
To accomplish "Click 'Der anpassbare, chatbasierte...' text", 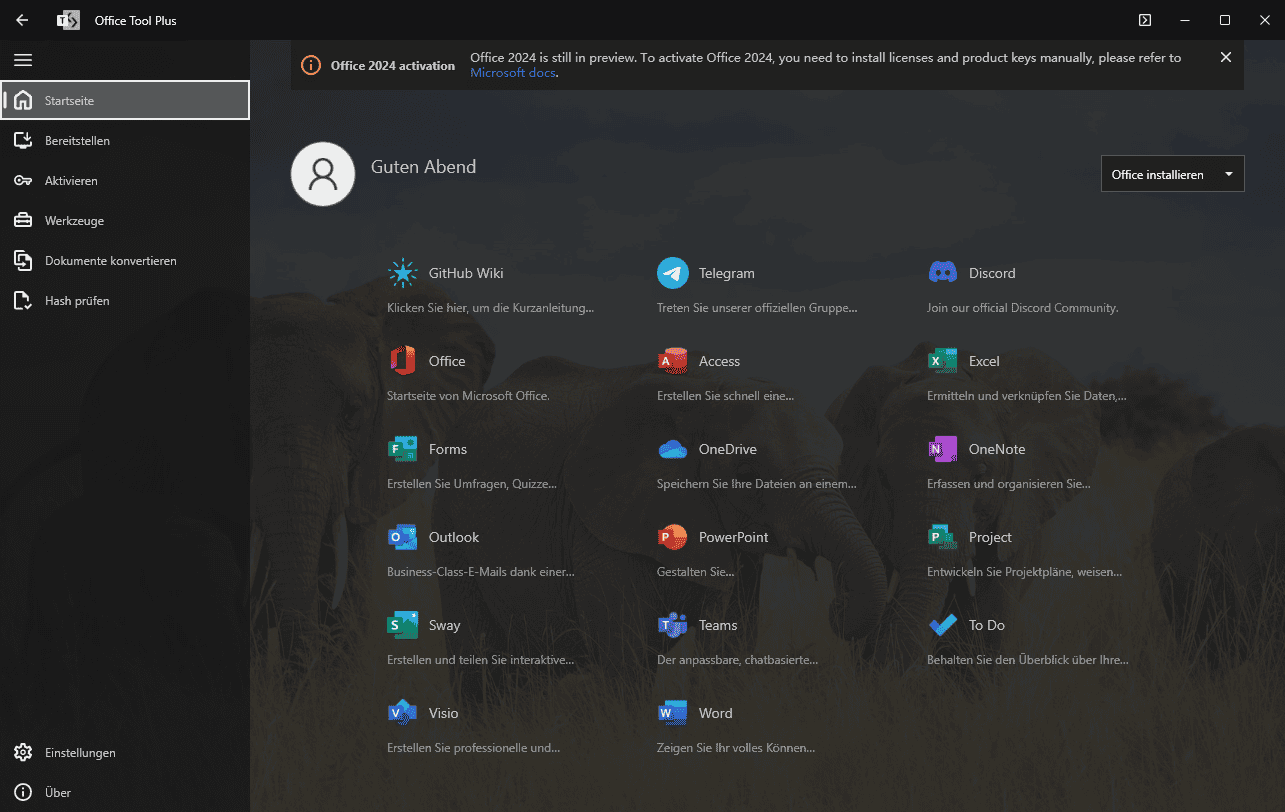I will (738, 659).
